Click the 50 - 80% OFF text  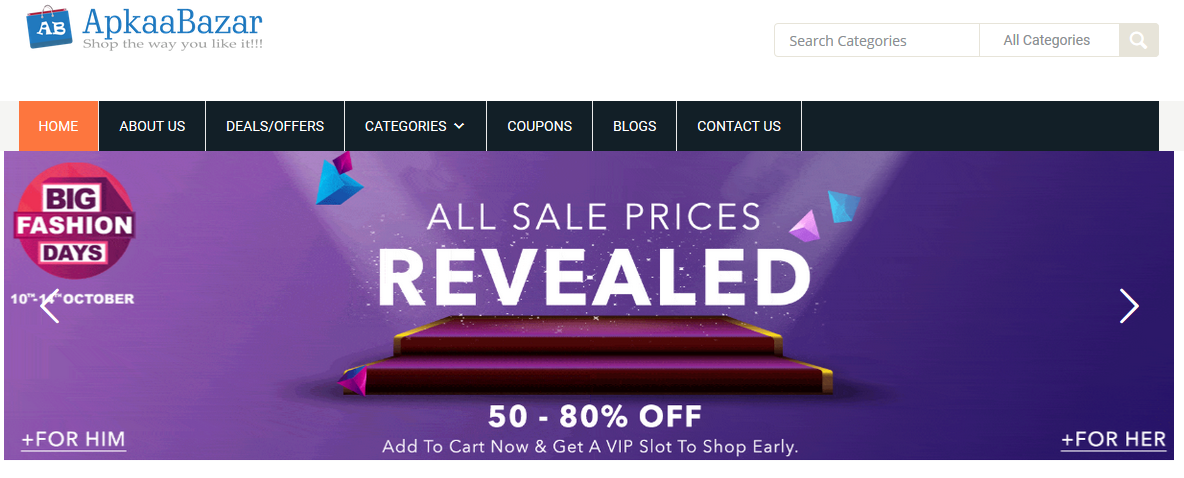595,416
